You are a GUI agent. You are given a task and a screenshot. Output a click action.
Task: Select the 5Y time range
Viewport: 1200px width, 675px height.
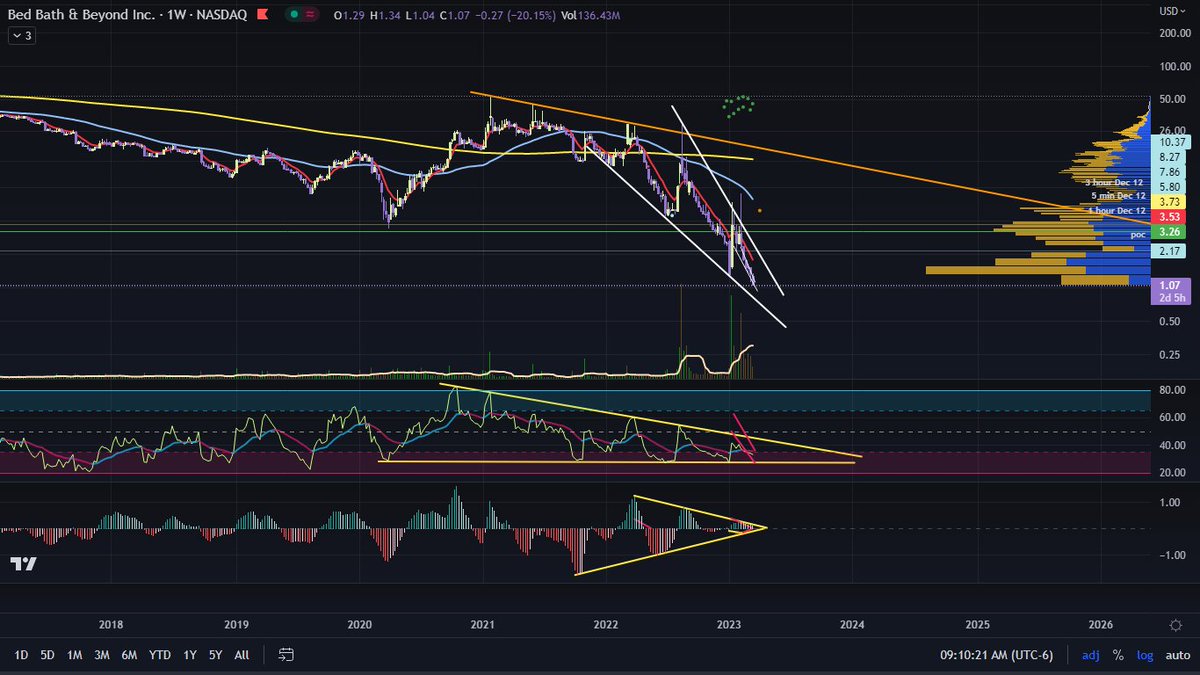[216, 655]
